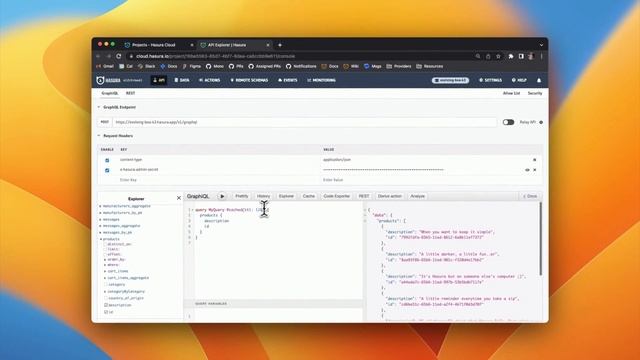Close the Explorer panel
This screenshot has height=360, width=640.
(x=179, y=198)
